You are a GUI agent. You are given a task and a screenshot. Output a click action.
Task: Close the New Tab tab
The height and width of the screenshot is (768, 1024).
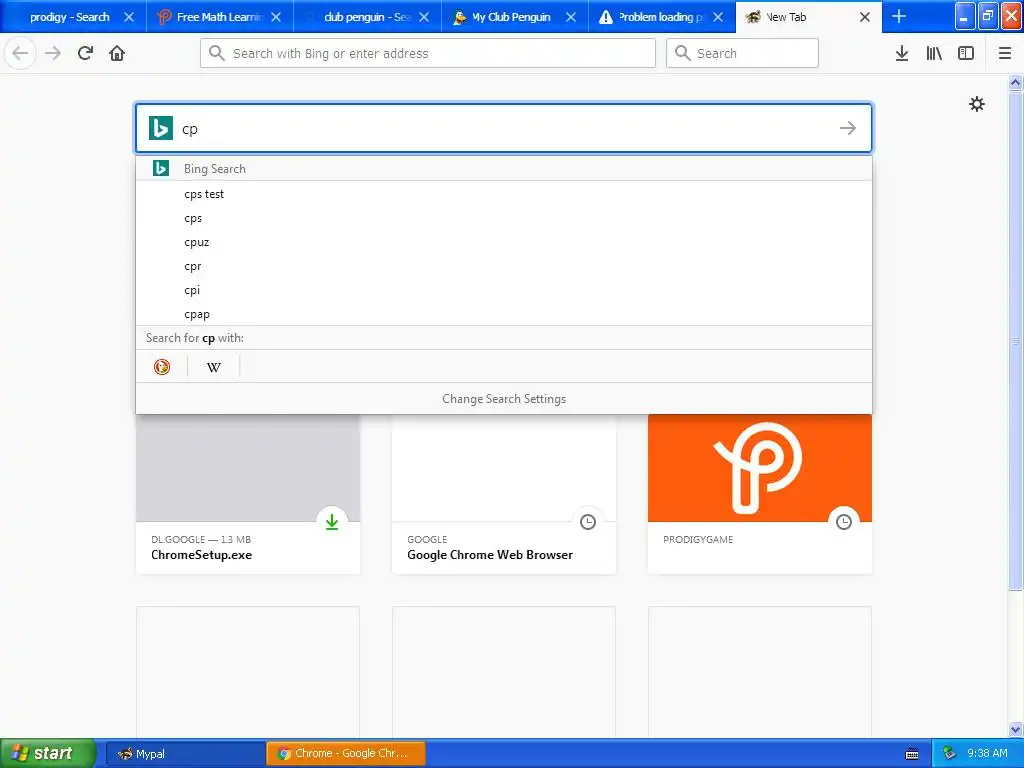click(865, 17)
